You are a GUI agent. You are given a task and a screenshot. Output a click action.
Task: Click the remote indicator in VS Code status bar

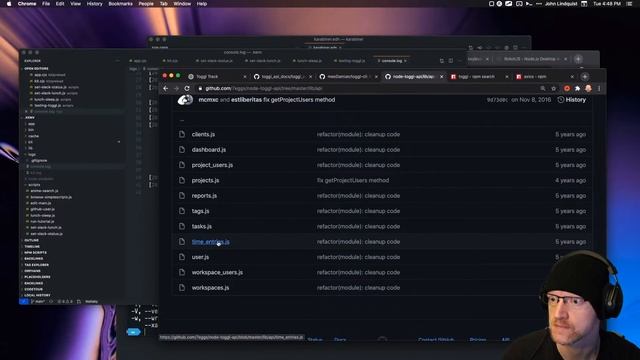24,302
